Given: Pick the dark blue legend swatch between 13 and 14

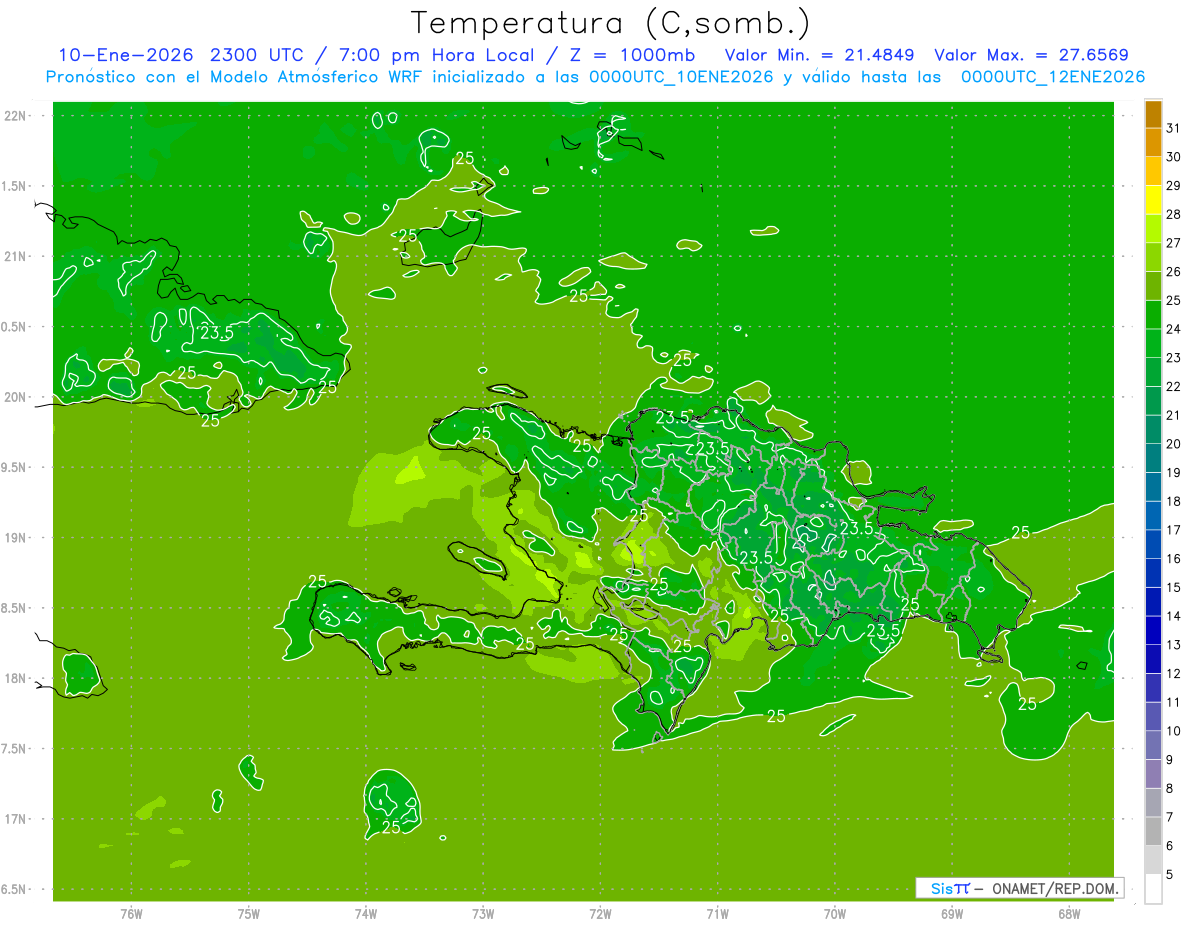Looking at the screenshot, I should click(1153, 630).
